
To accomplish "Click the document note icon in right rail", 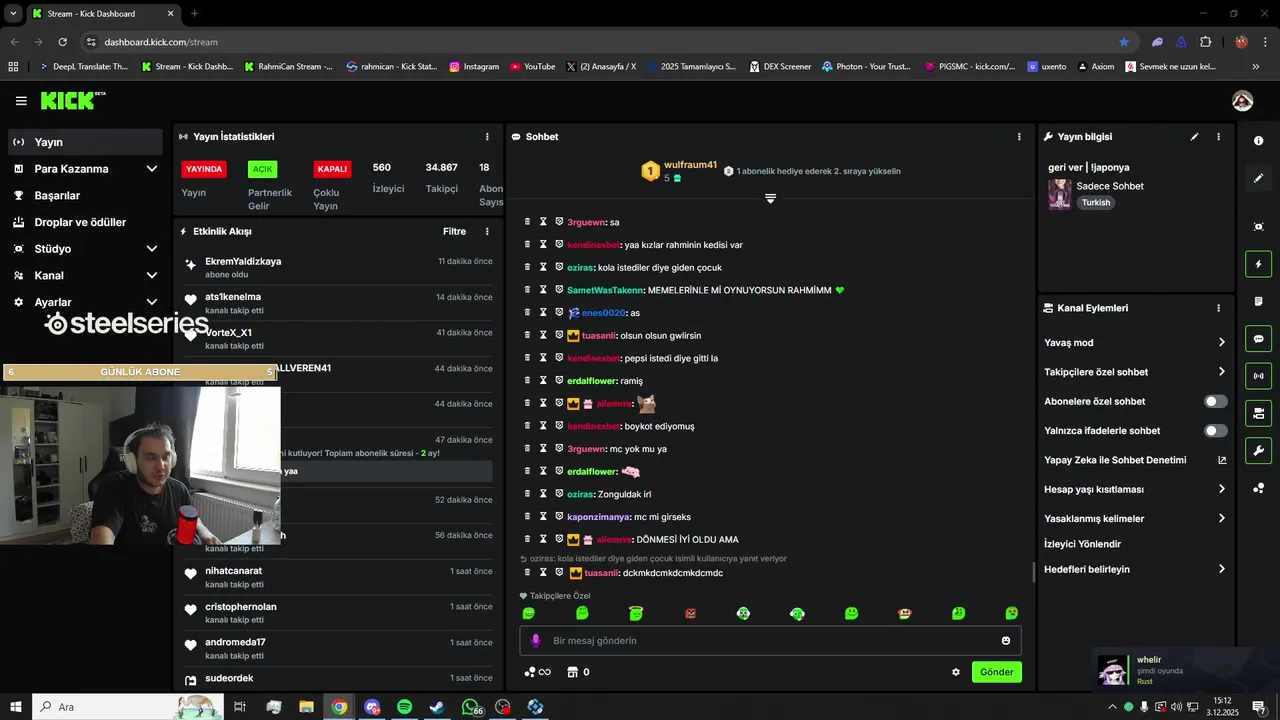I will 1258,301.
